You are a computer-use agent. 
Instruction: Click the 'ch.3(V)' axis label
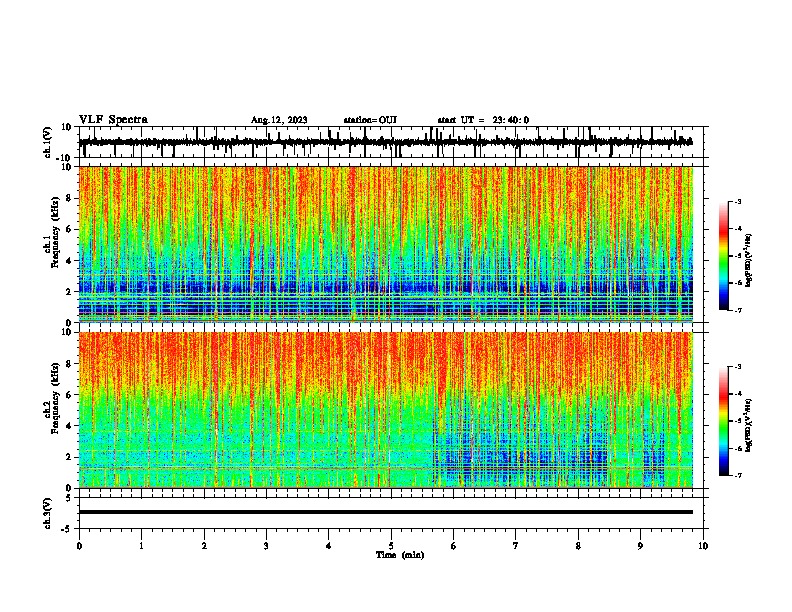[47, 513]
